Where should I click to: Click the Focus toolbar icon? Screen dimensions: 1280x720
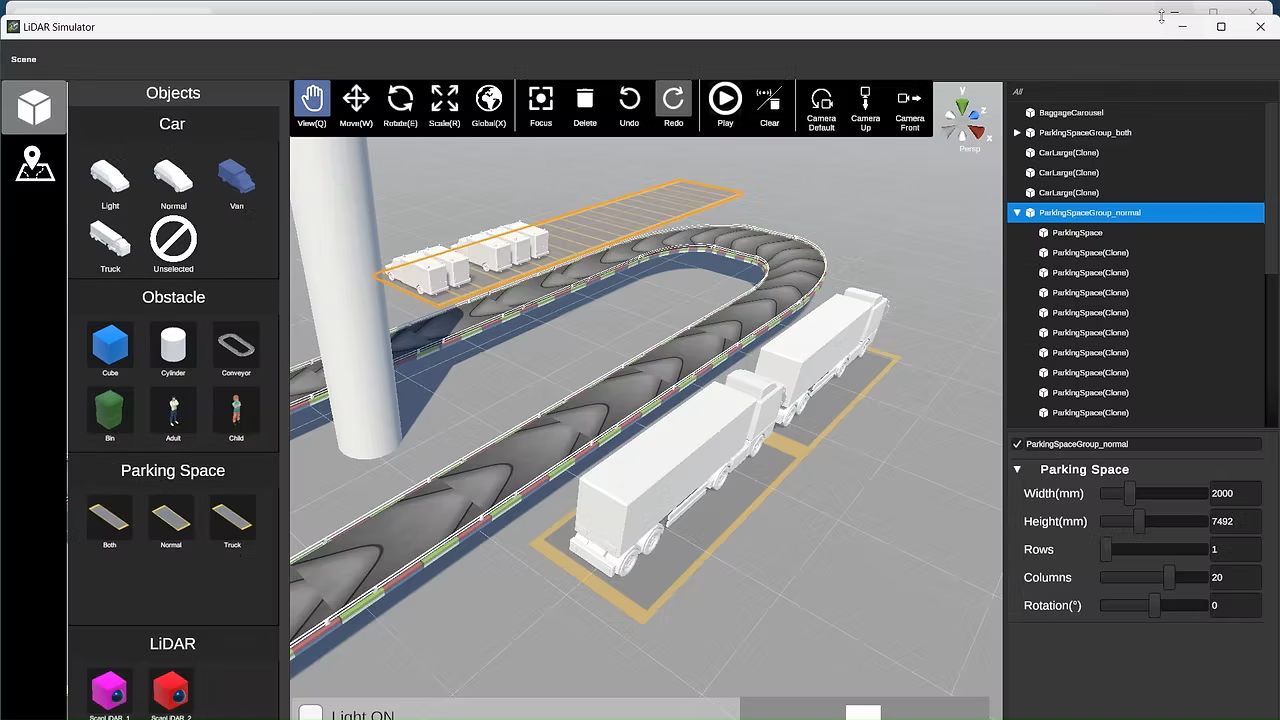[x=541, y=106]
